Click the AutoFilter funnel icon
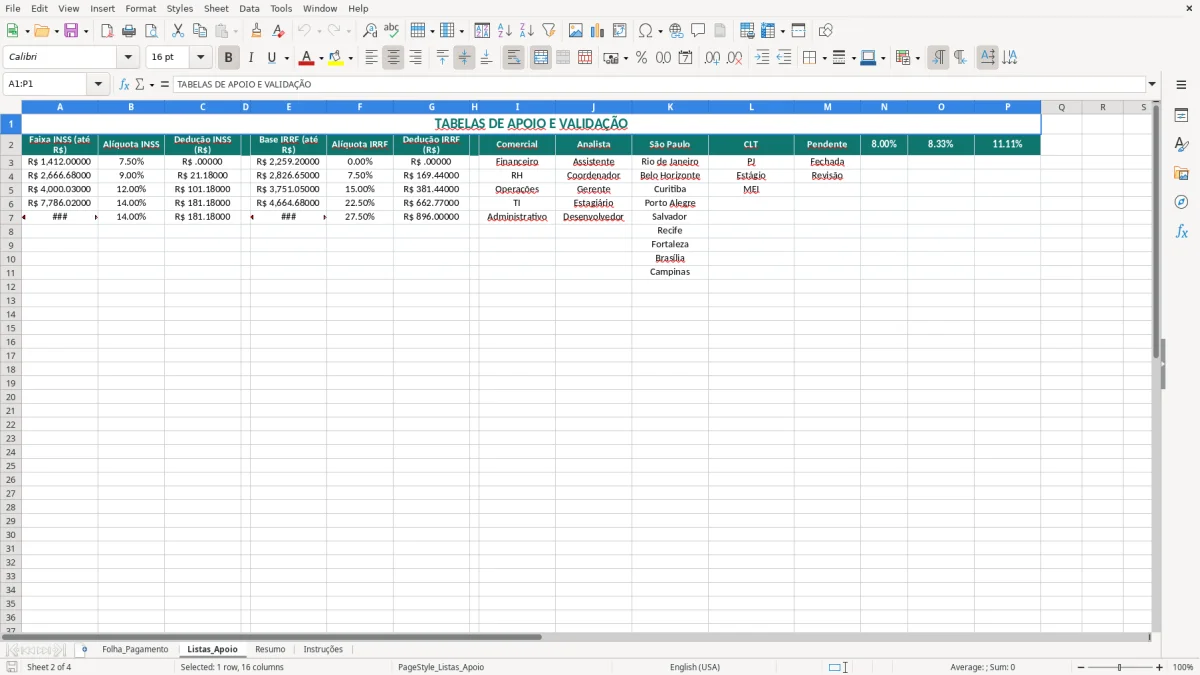This screenshot has height=675, width=1200. click(x=548, y=31)
